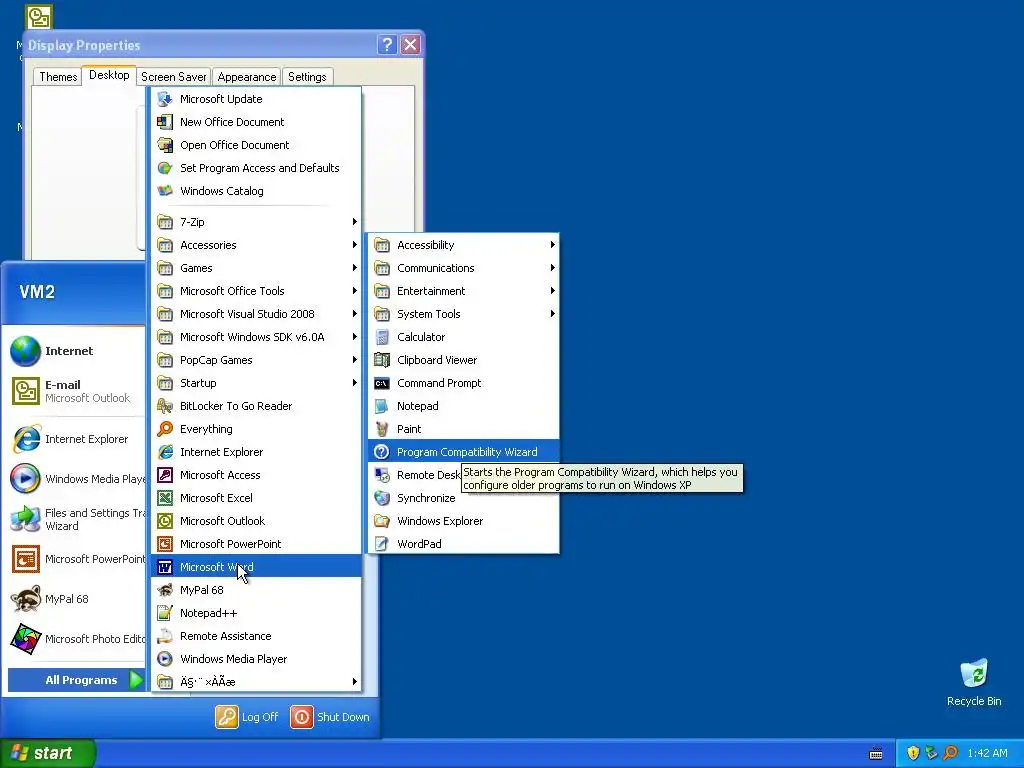Click the taskbar clock showing 1:42 AM
1024x768 pixels.
(987, 753)
